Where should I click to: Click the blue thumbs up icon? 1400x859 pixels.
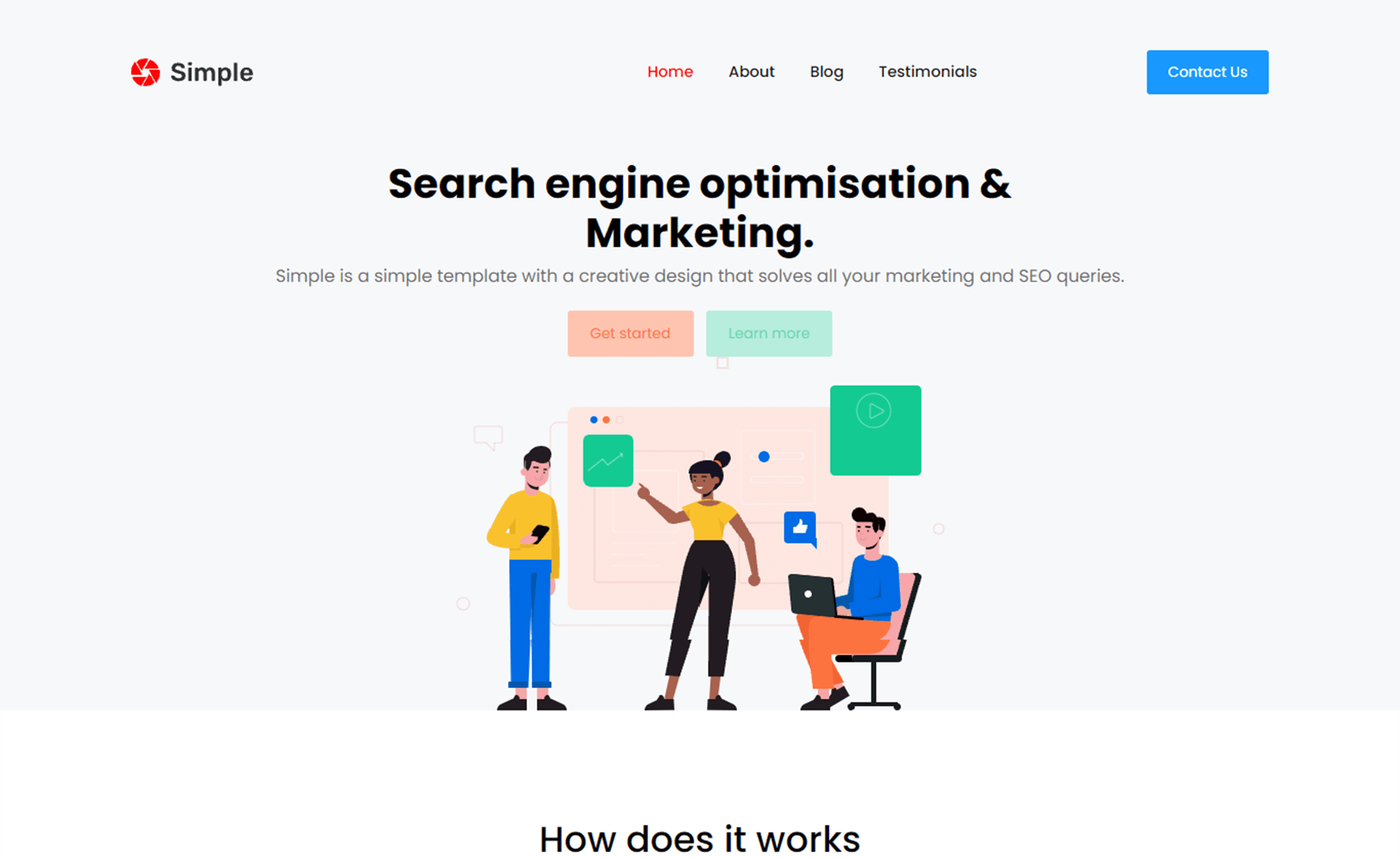point(800,522)
